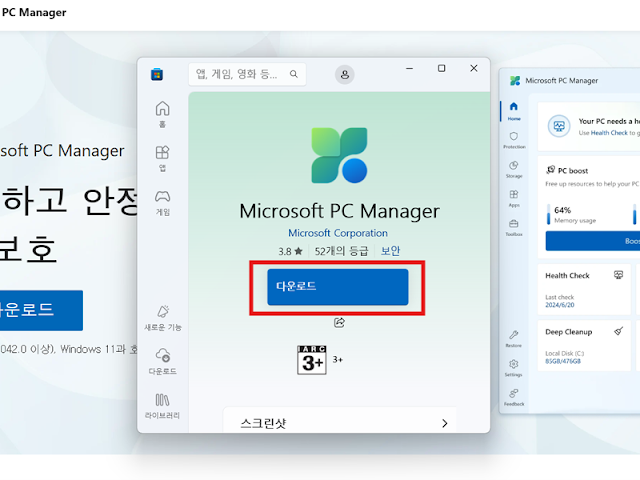The image size is (640, 480).
Task: Open the 홈 (Home) sidebar item in Store
Action: (162, 114)
